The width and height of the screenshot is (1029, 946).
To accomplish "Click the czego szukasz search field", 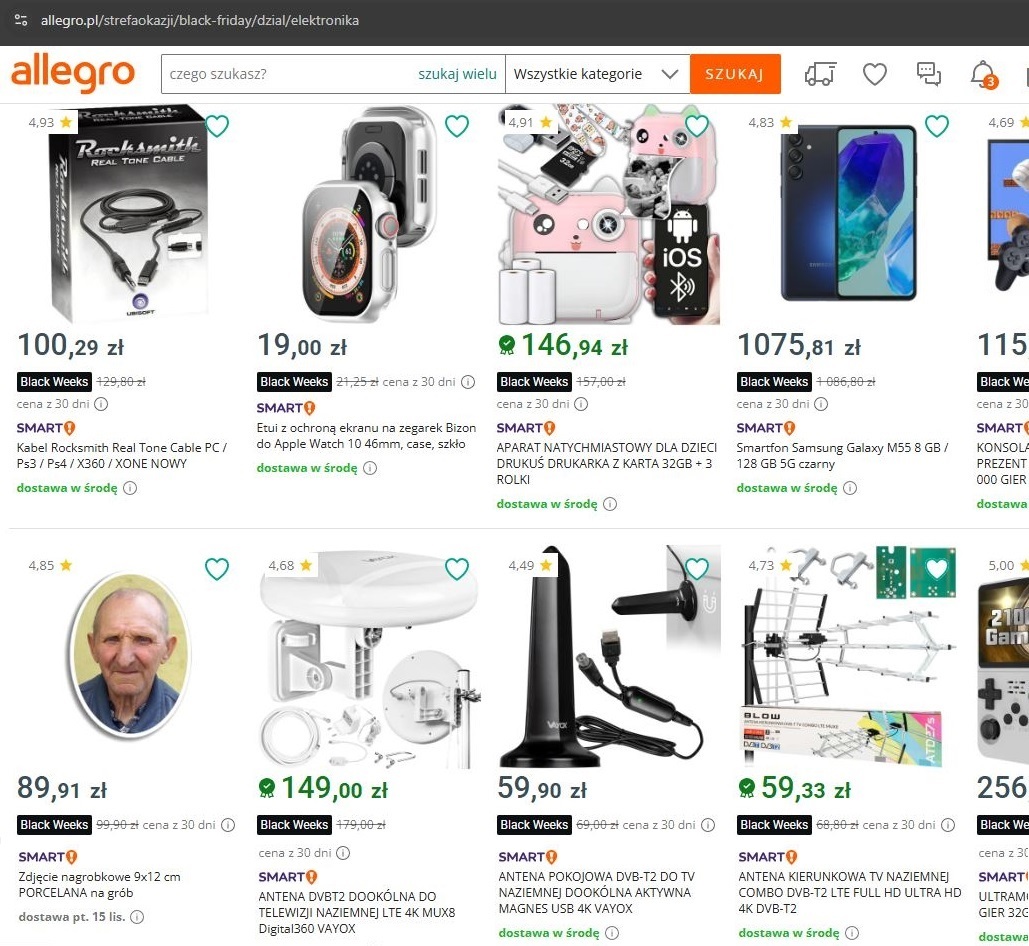I will pyautogui.click(x=290, y=74).
